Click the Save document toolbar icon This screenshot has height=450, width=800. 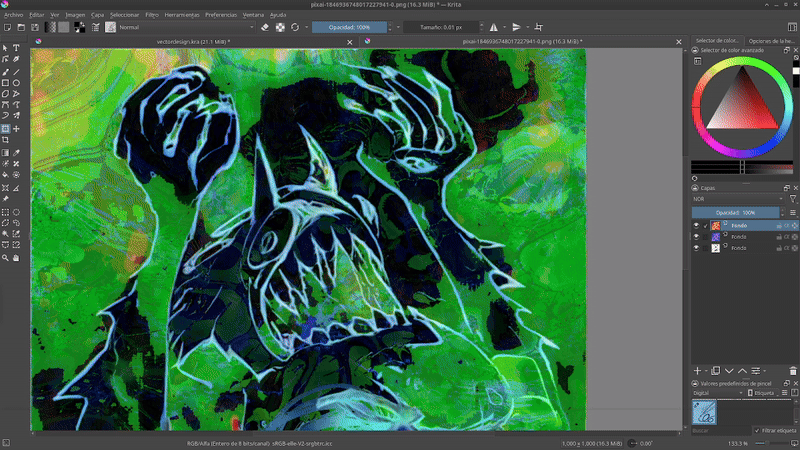(x=35, y=27)
